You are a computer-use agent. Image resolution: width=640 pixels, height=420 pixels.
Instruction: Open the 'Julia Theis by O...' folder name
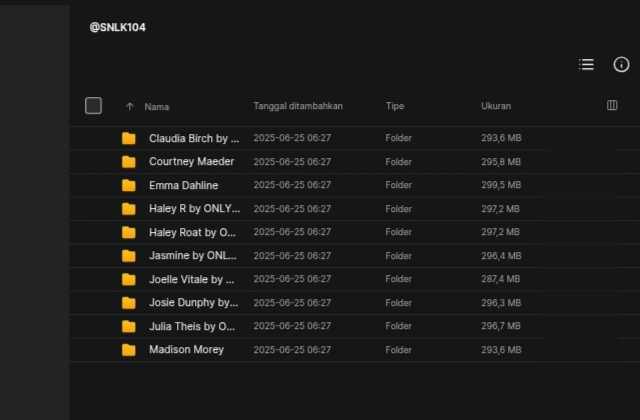pyautogui.click(x=192, y=326)
